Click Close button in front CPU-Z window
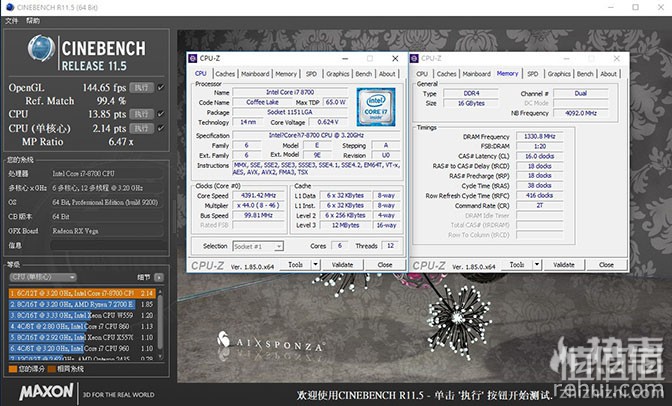The height and width of the screenshot is (406, 672). tap(385, 265)
